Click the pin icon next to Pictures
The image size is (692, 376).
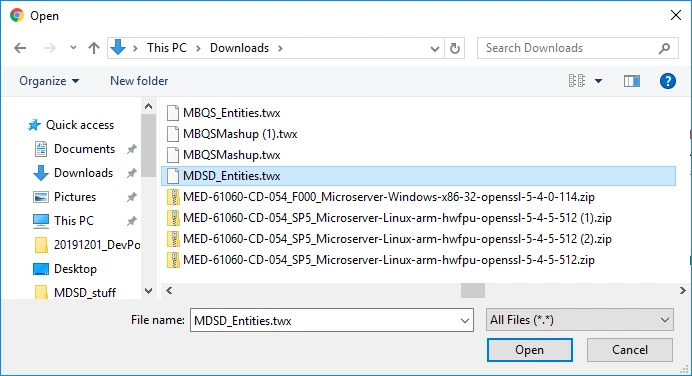coord(132,197)
